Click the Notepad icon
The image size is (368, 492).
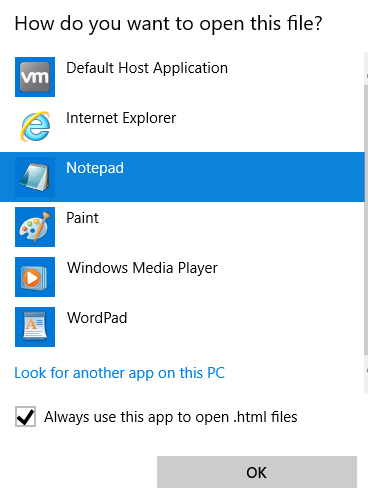(35, 177)
